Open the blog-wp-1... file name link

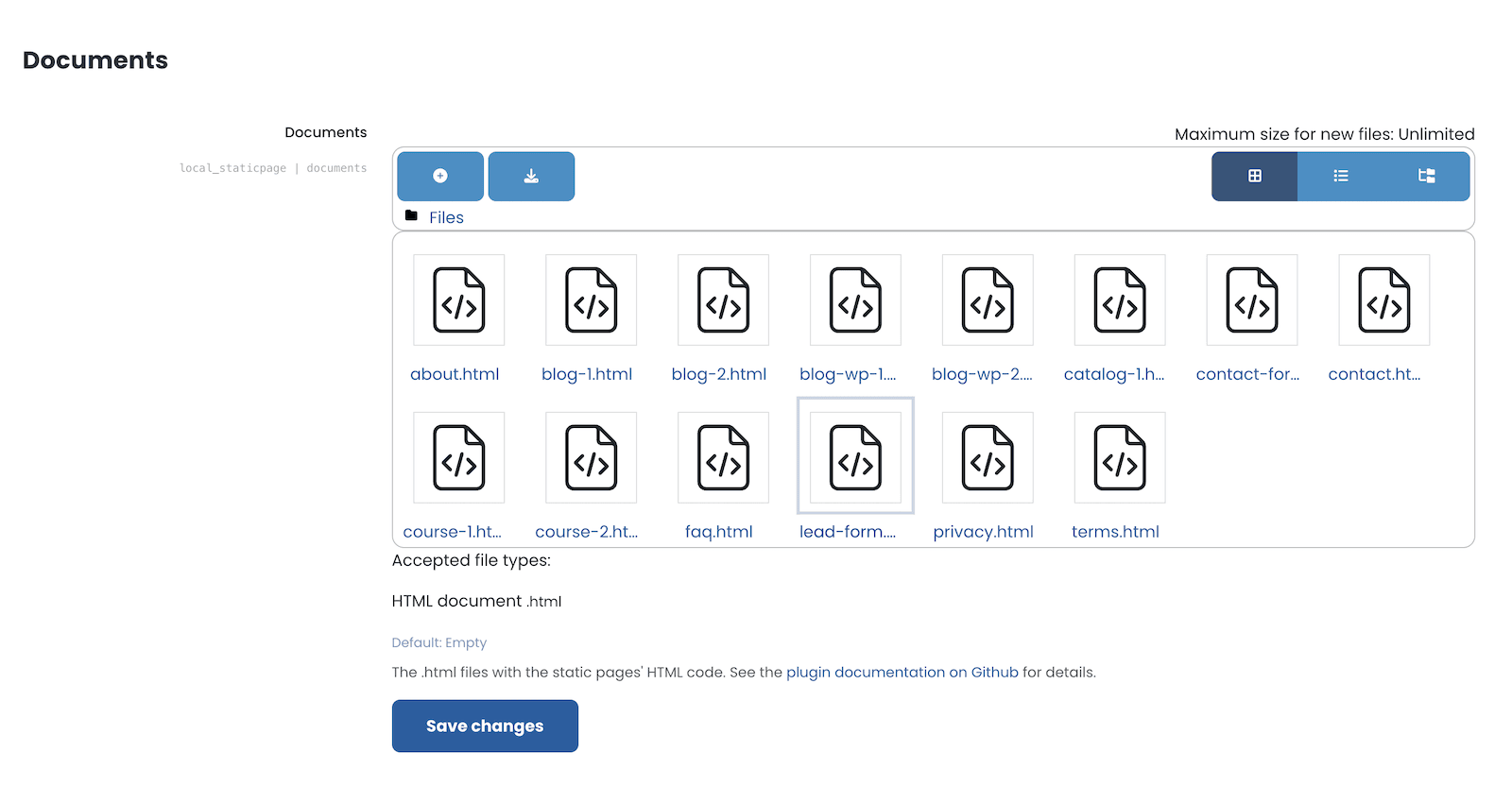pyautogui.click(x=848, y=374)
